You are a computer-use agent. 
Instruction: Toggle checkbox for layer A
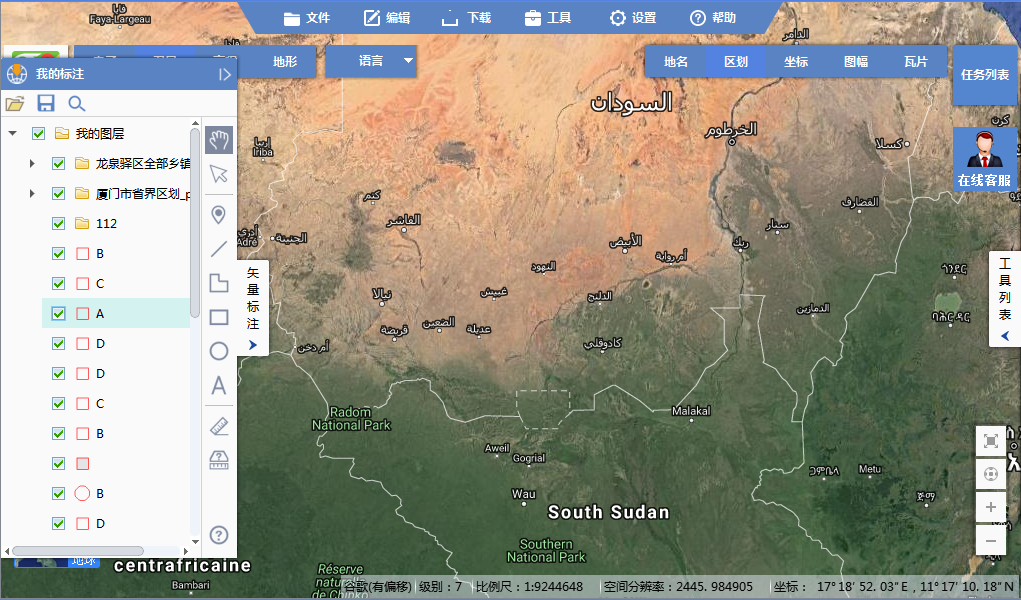click(x=58, y=314)
